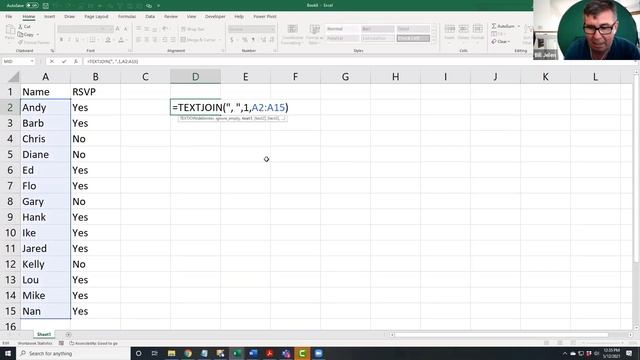640x360 pixels.
Task: Select the Format Painter tool
Action: (x=34, y=42)
